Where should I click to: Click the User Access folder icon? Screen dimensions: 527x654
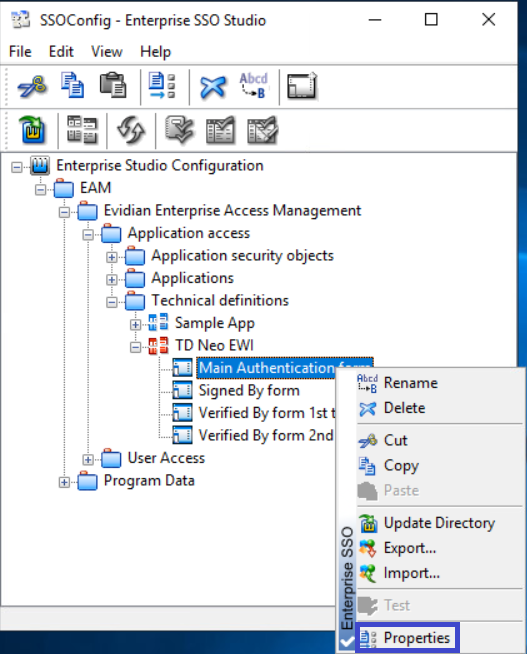click(x=111, y=458)
